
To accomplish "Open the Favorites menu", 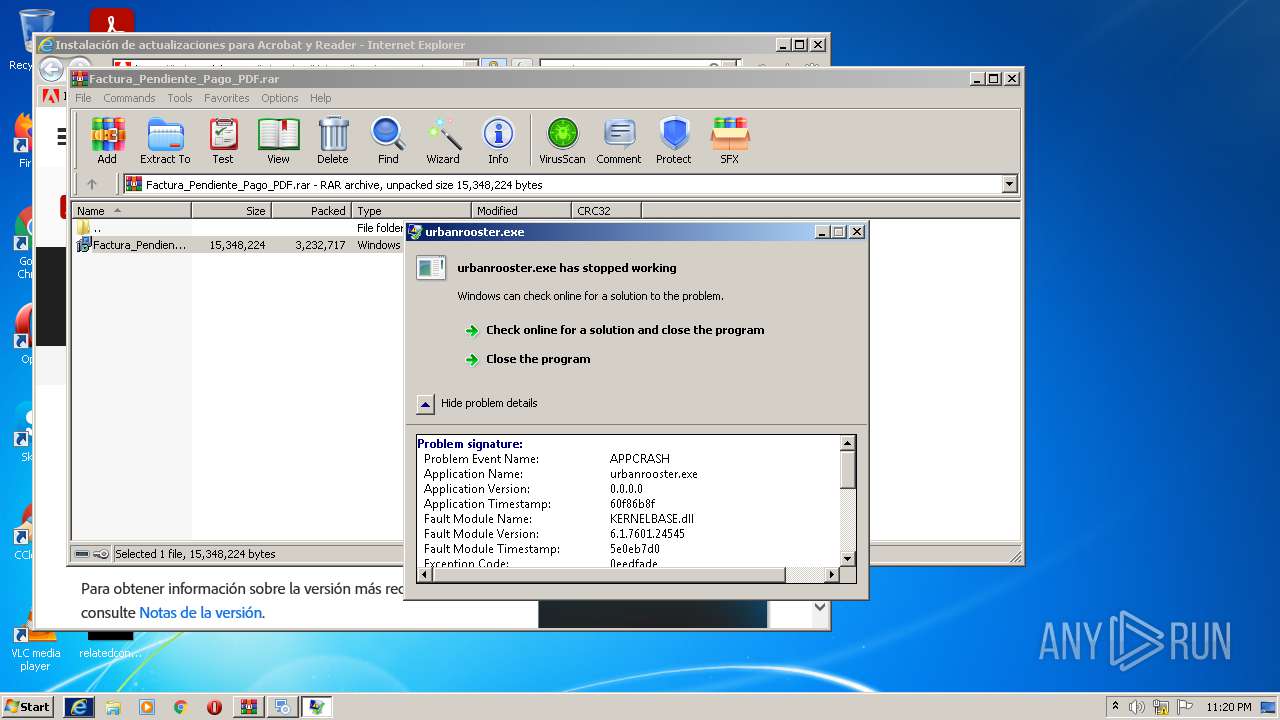I will coord(227,98).
